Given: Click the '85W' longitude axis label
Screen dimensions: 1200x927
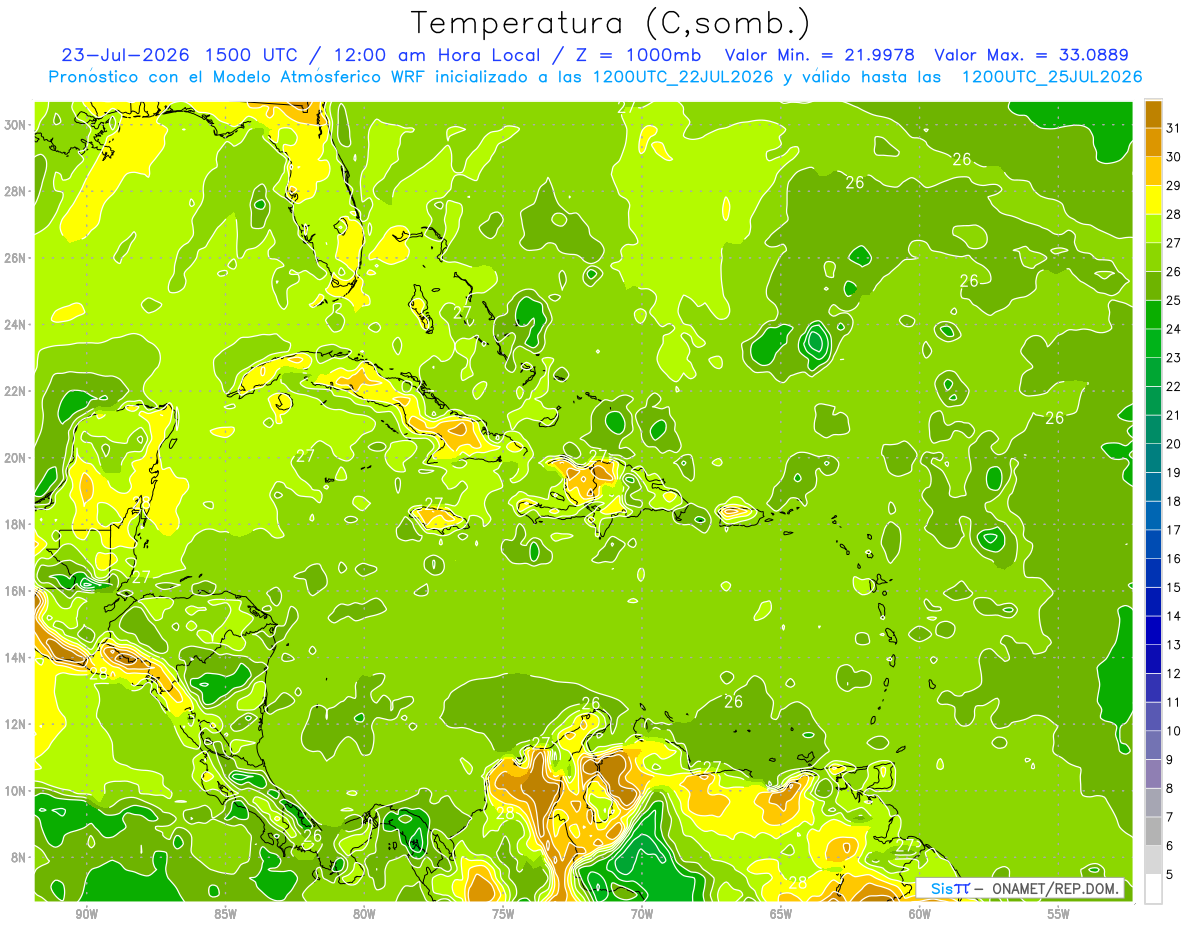Looking at the screenshot, I should (x=226, y=914).
